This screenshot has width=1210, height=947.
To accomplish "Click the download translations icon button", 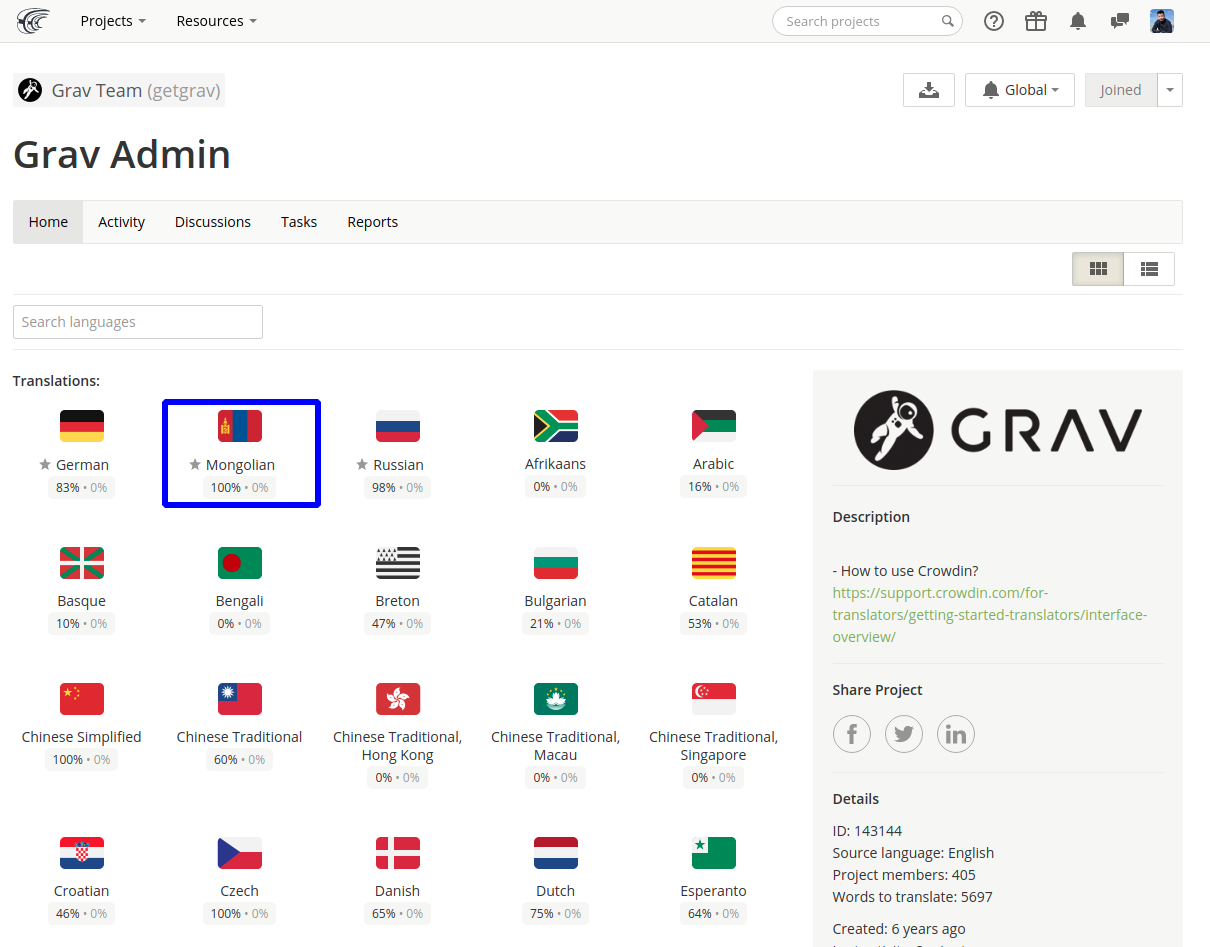I will coord(929,90).
